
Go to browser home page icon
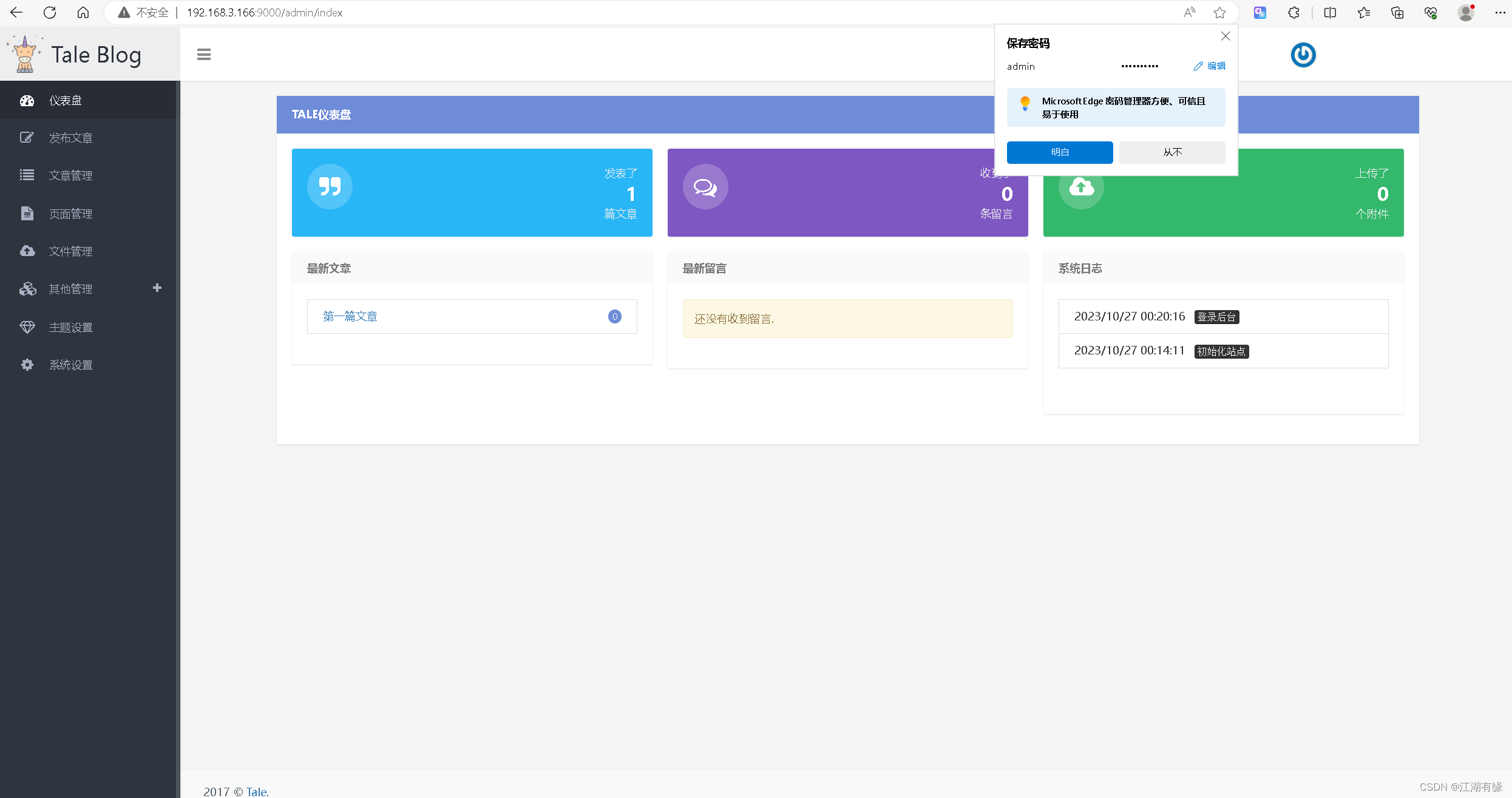tap(83, 12)
